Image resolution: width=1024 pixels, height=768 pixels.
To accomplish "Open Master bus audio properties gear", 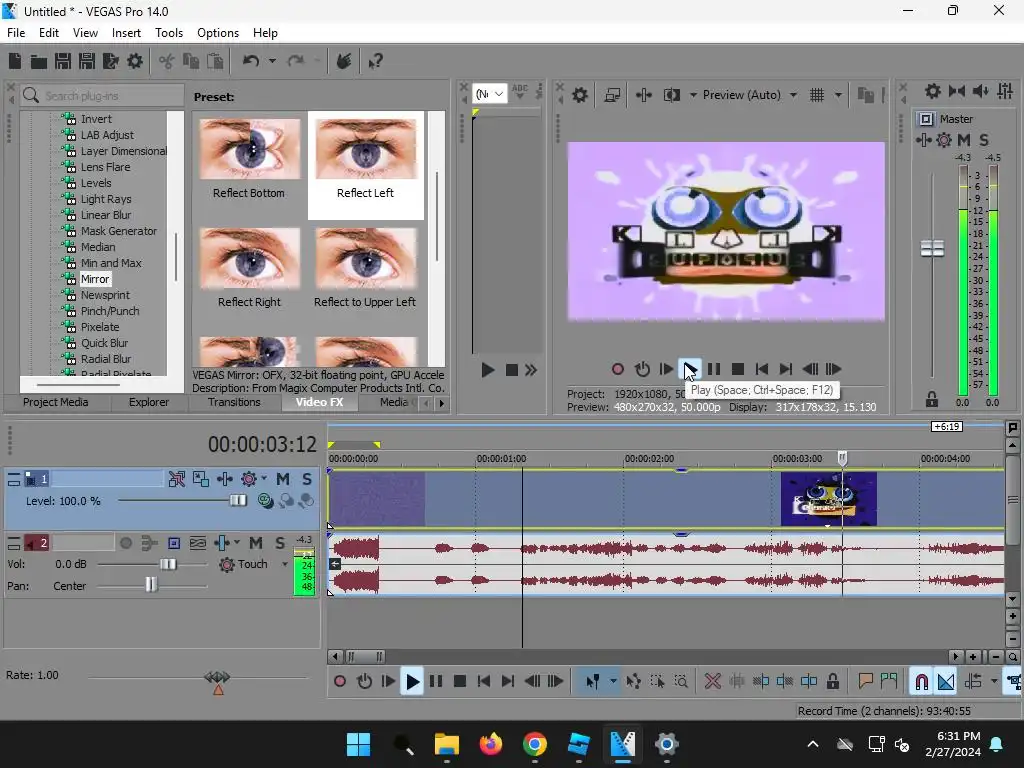I will point(933,91).
